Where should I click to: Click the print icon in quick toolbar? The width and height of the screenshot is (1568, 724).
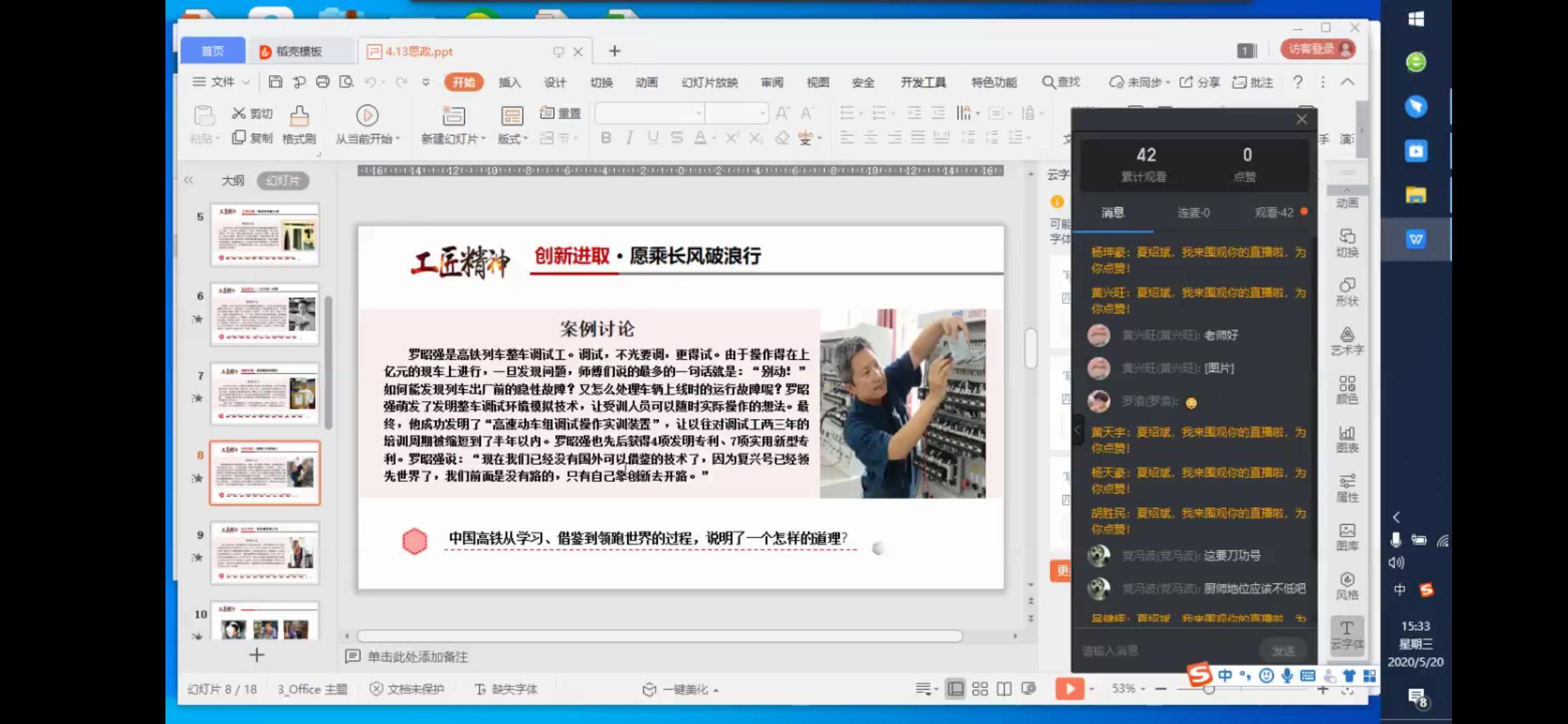click(x=322, y=82)
